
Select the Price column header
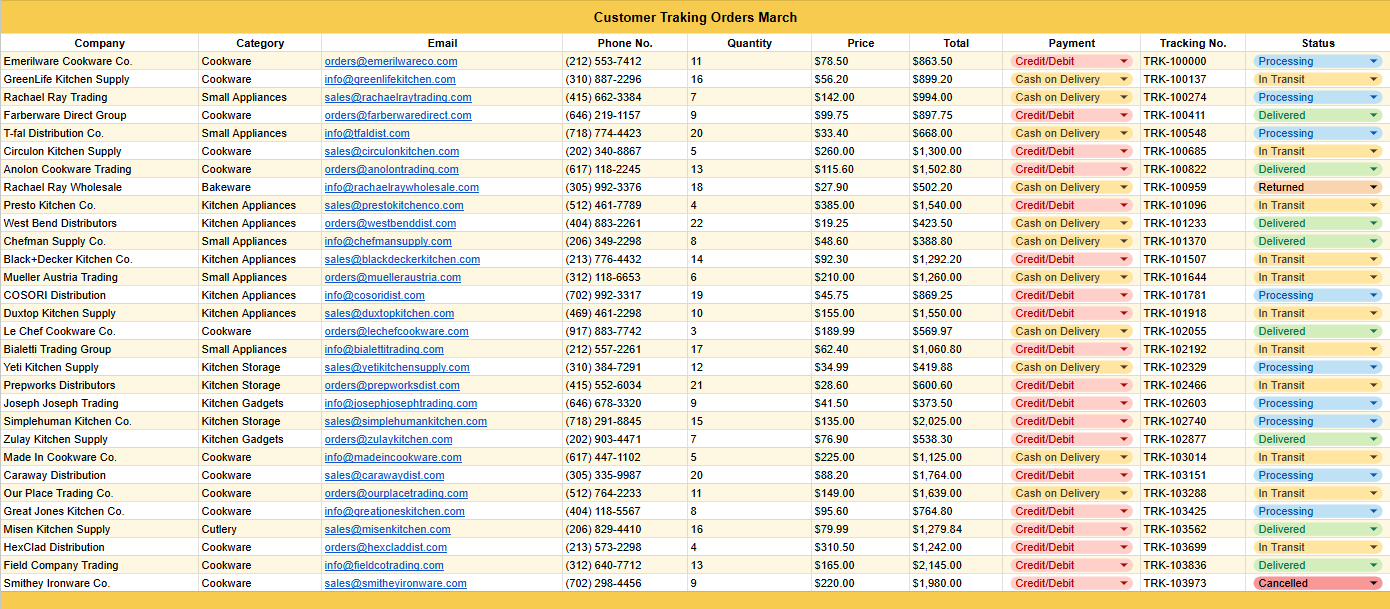tap(860, 43)
